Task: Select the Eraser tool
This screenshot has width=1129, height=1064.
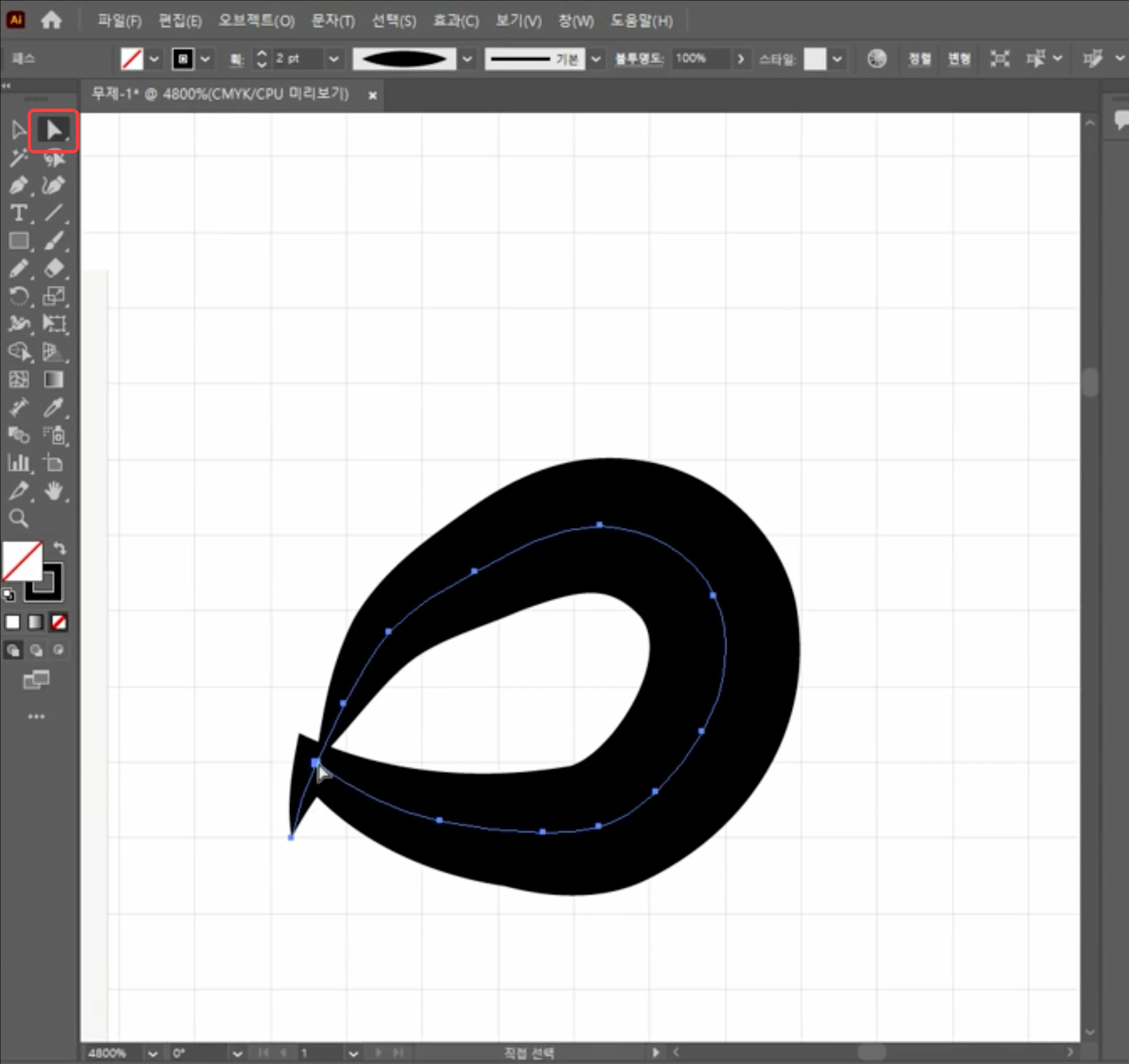Action: pyautogui.click(x=54, y=268)
